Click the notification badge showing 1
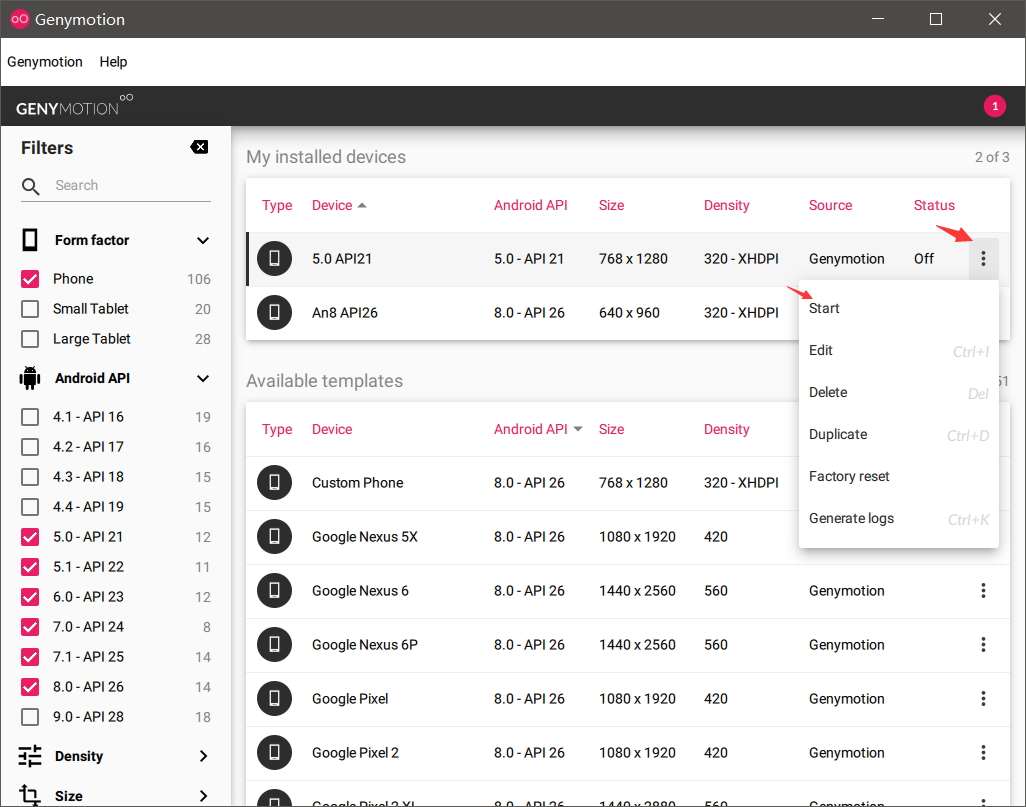 click(995, 106)
